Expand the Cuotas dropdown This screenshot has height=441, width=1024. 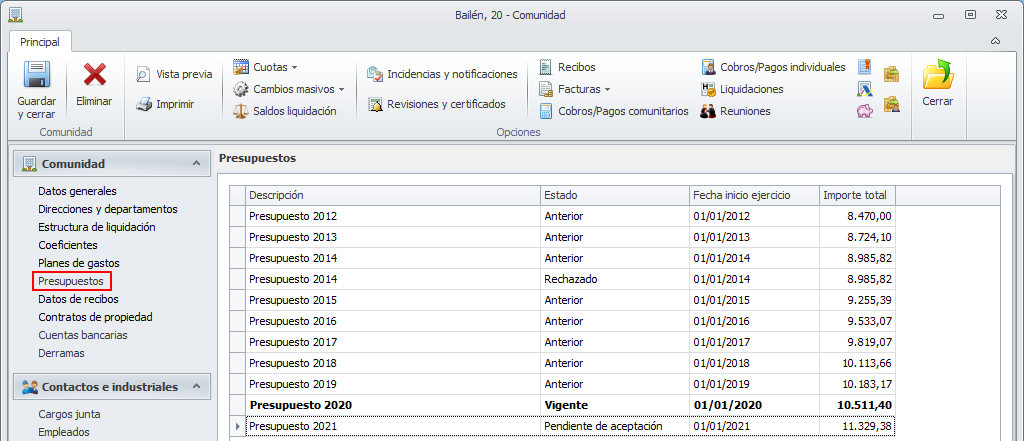pyautogui.click(x=266, y=67)
